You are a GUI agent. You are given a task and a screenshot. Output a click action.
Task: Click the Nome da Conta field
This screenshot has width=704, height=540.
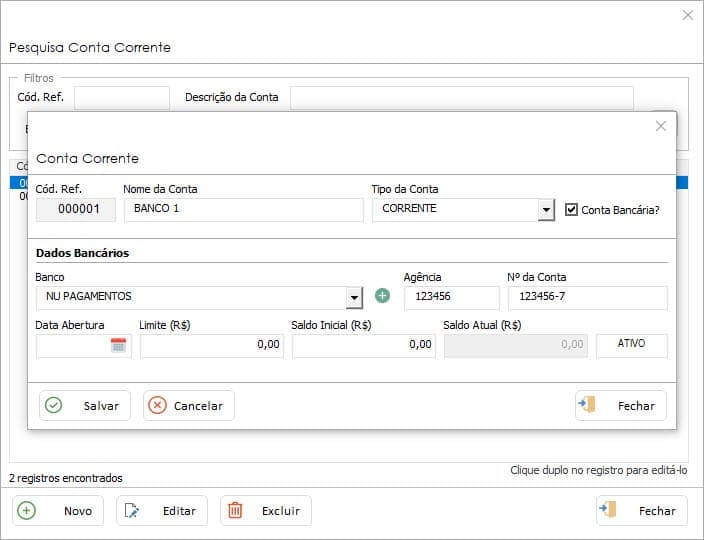point(243,210)
